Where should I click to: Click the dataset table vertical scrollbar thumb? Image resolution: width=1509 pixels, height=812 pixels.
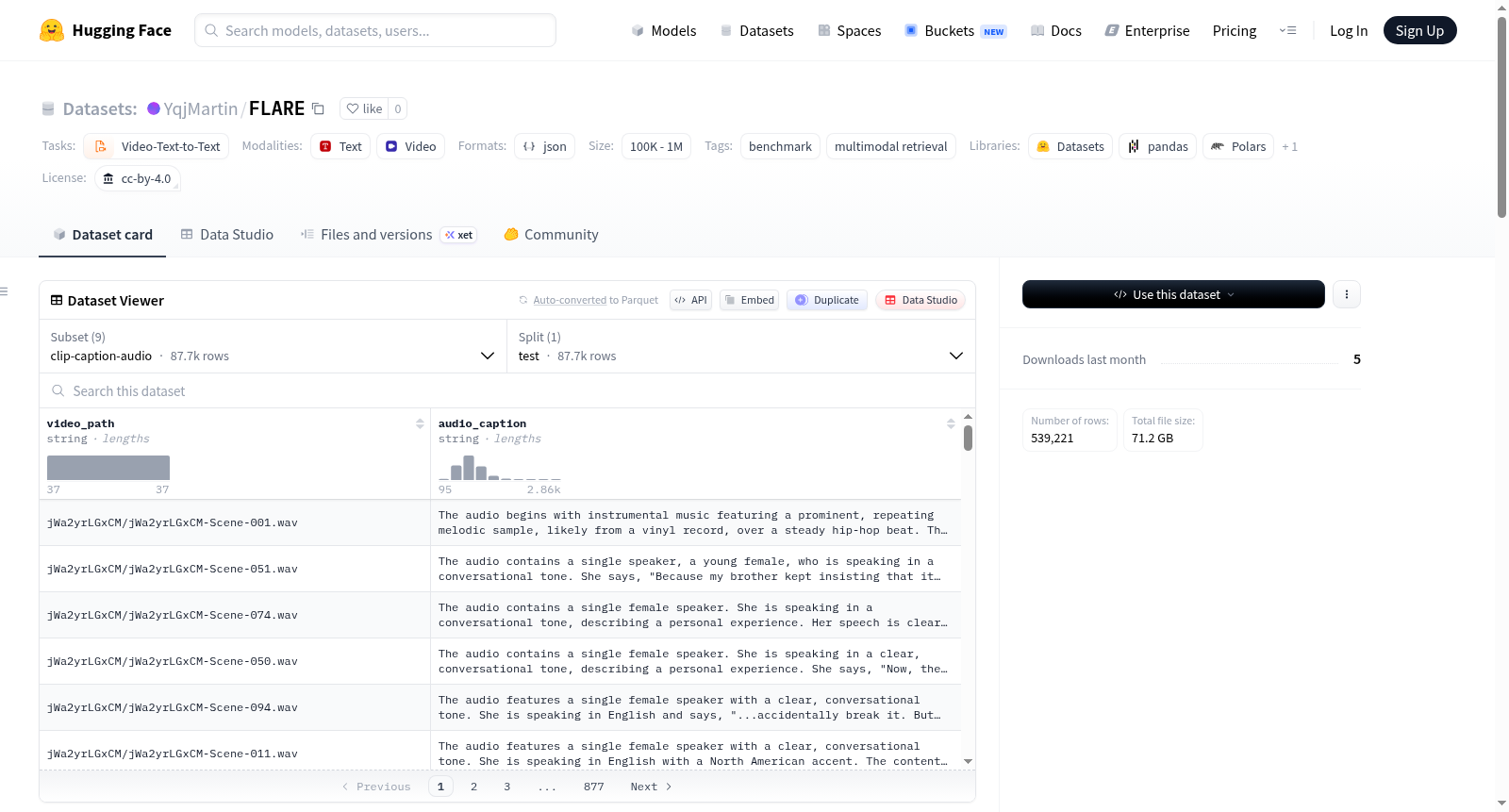(968, 438)
